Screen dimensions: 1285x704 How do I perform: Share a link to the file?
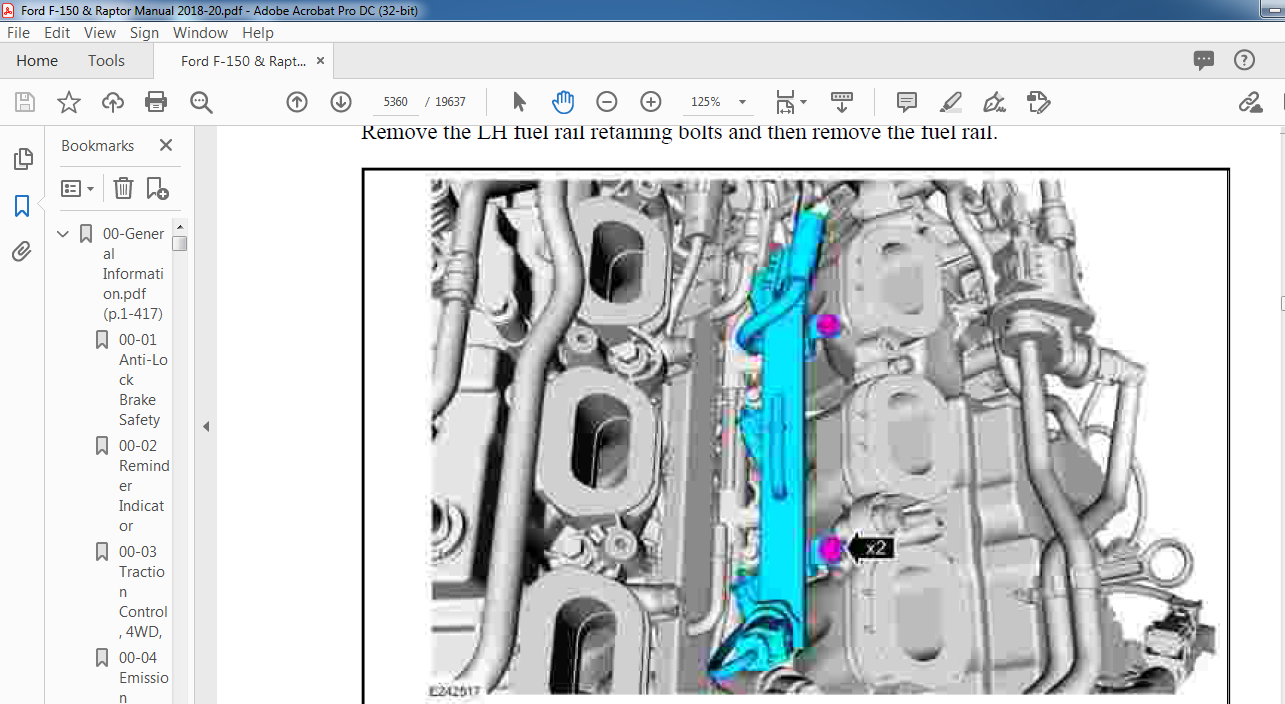[x=1250, y=102]
